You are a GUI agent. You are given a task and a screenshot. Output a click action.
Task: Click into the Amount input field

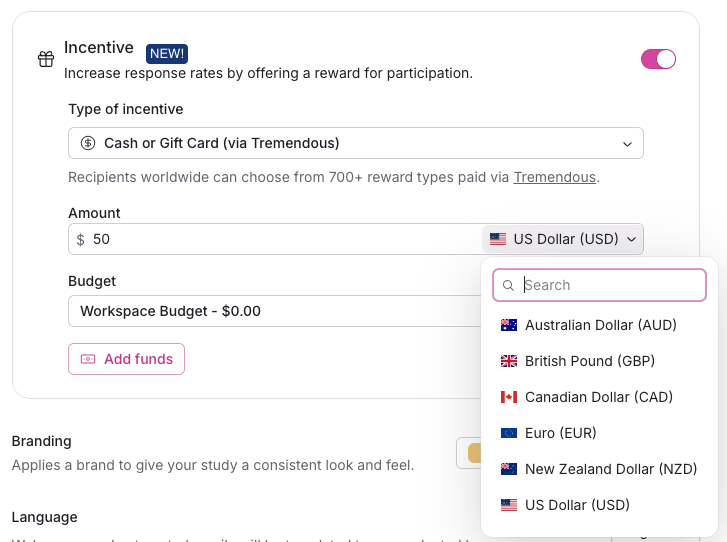pyautogui.click(x=280, y=239)
